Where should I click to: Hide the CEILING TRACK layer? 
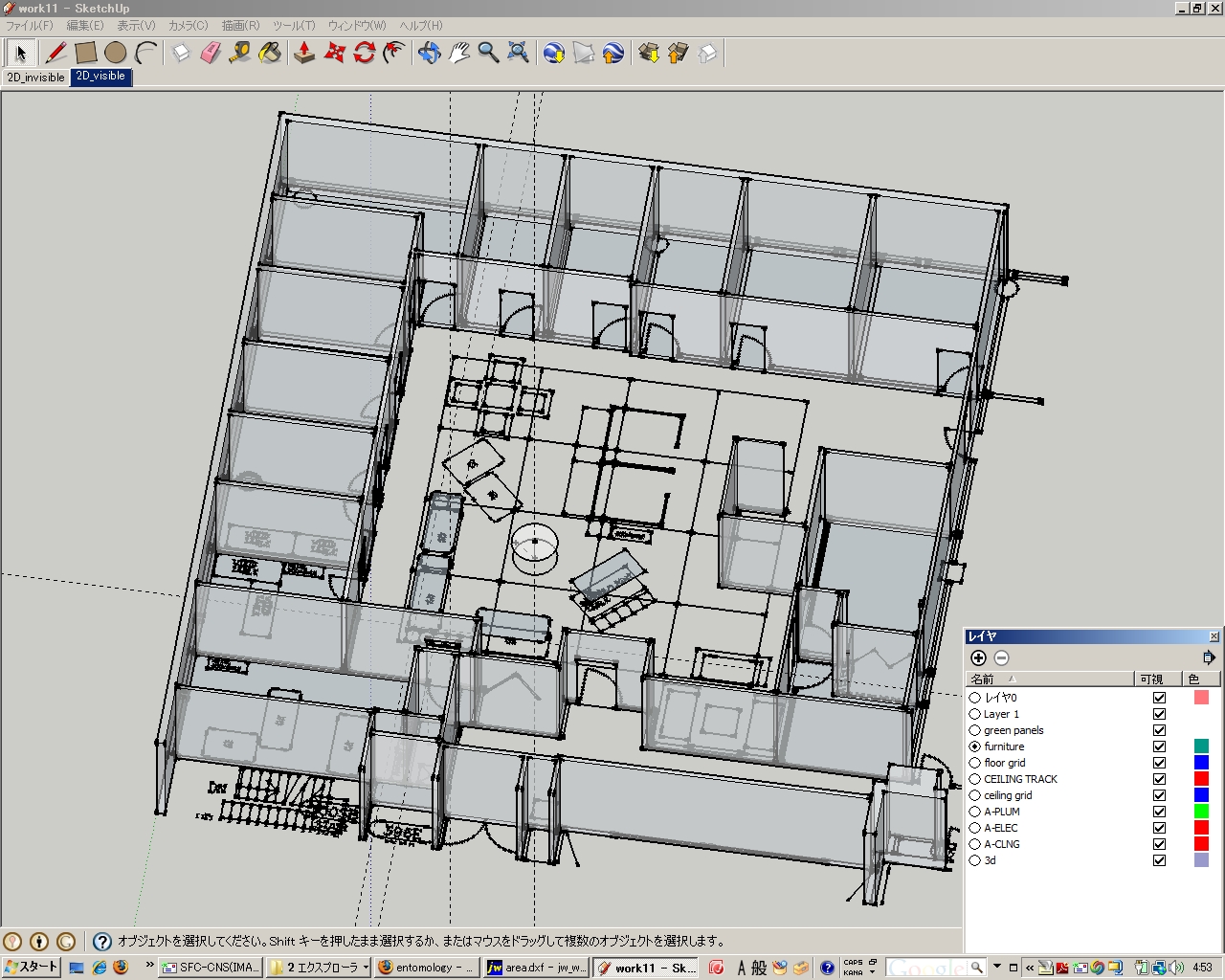coord(1159,779)
